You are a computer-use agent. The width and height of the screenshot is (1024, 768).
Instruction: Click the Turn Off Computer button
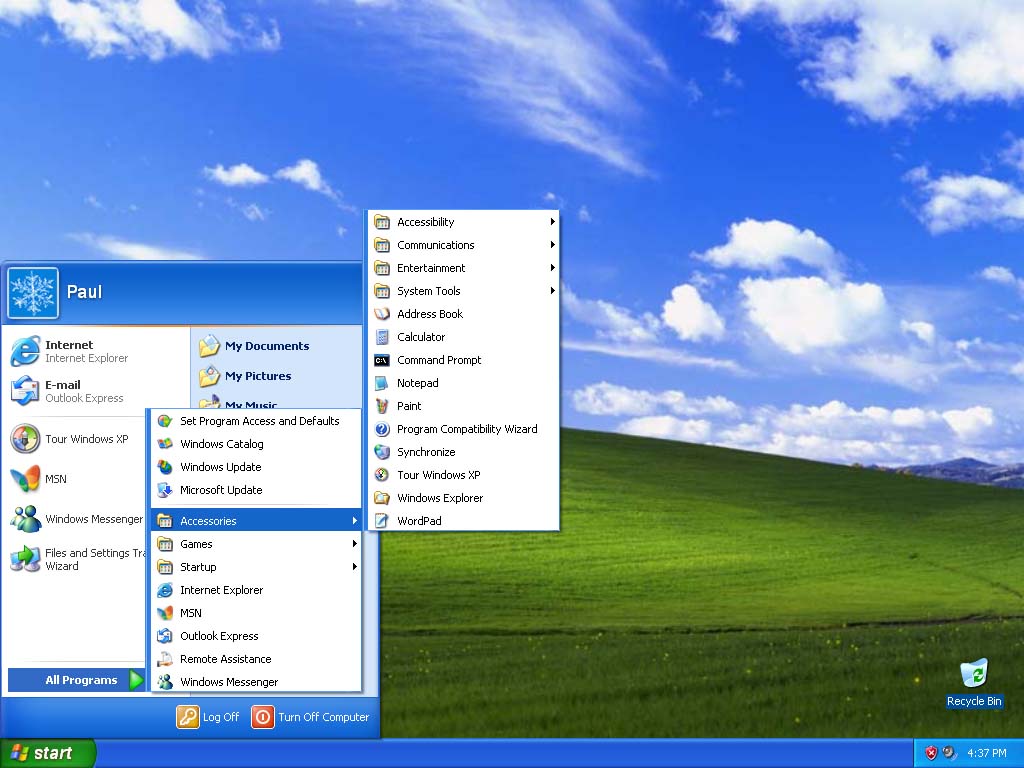tap(311, 717)
